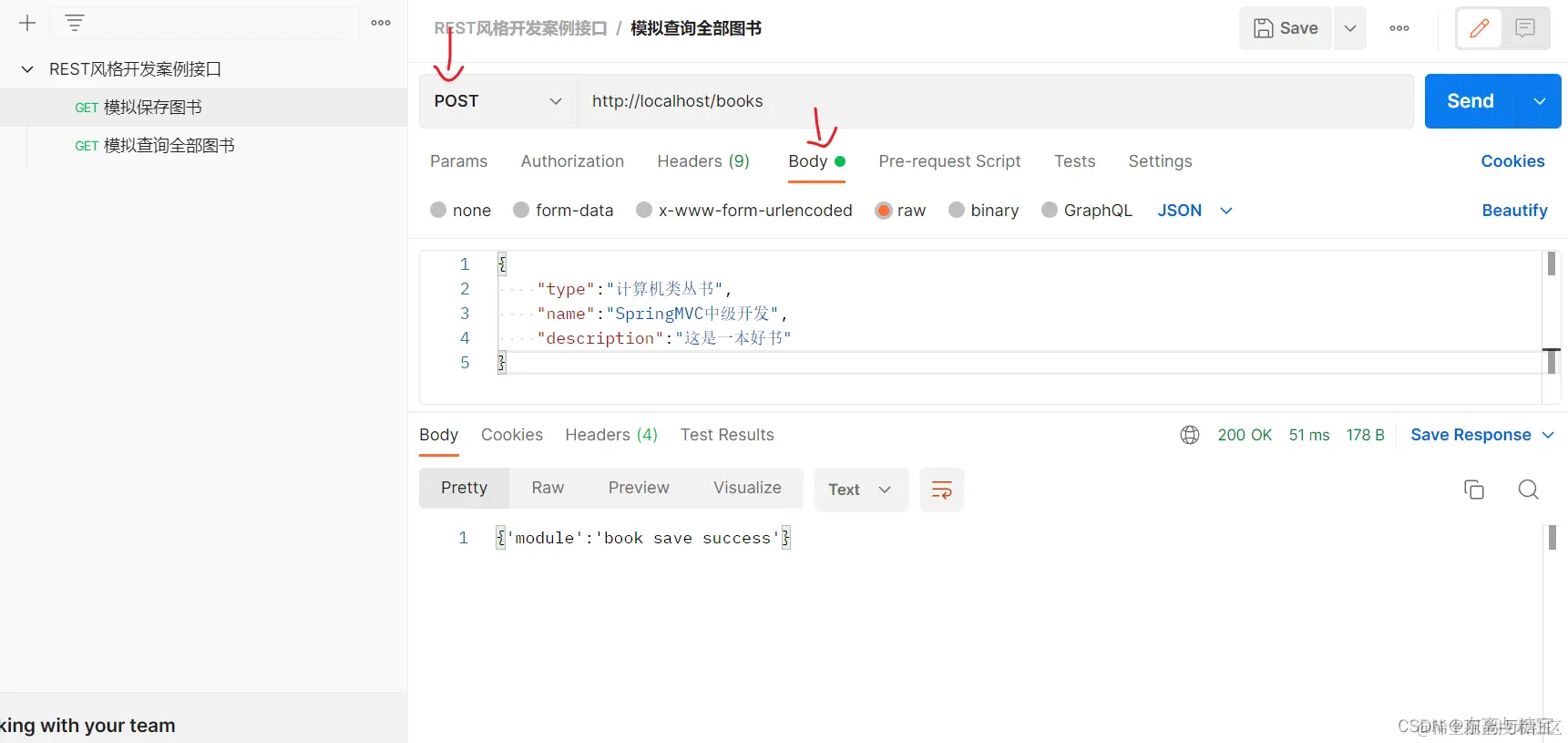Open response Headers (4) tab
This screenshot has width=1568, height=743.
coord(611,435)
